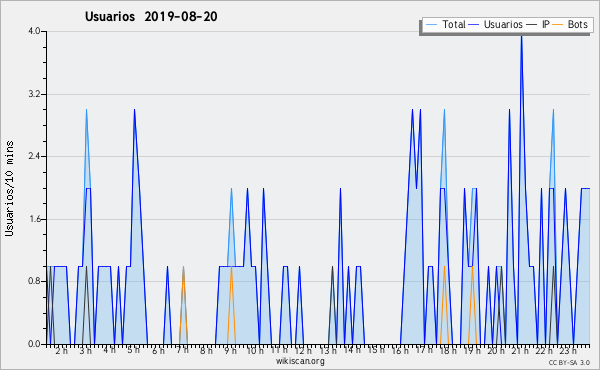Click the y-axis value 1.6
Screen dimensions: 600x370
point(34,219)
